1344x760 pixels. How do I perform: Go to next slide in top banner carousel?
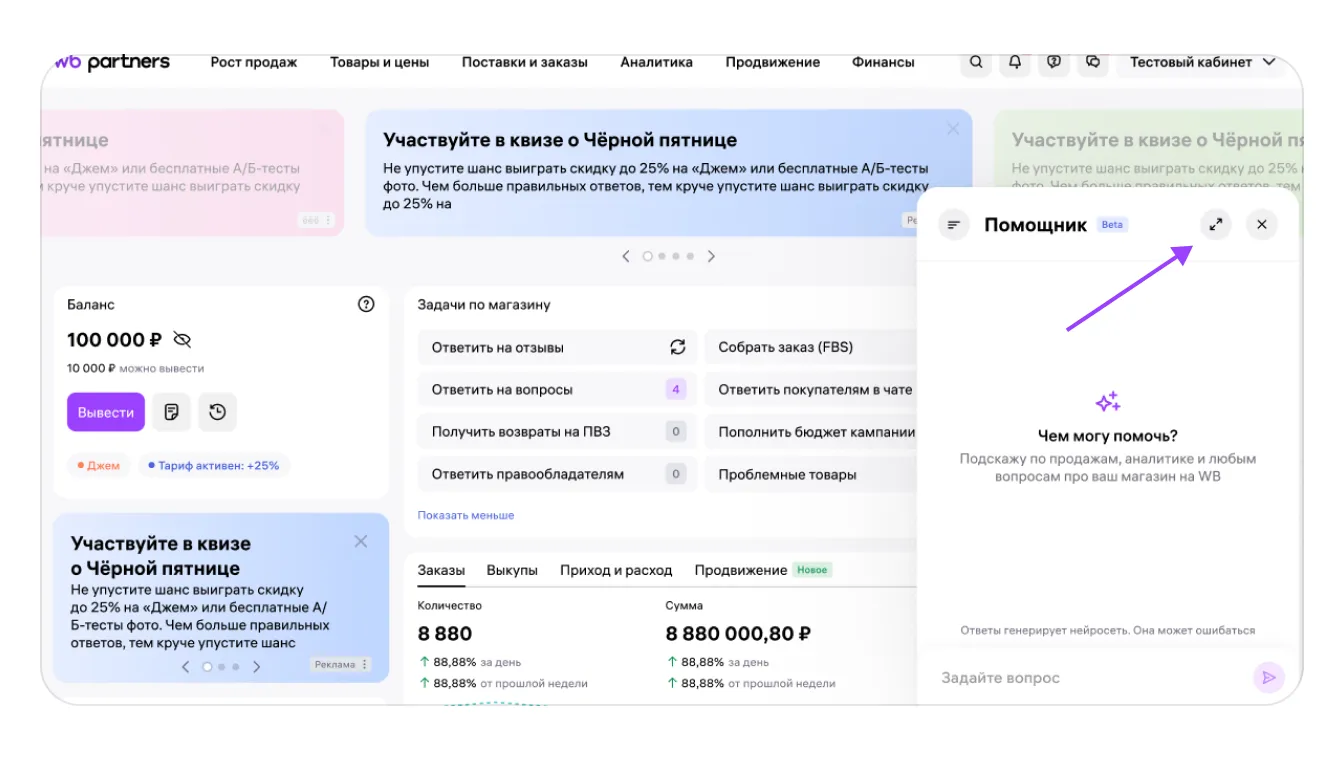click(x=711, y=256)
